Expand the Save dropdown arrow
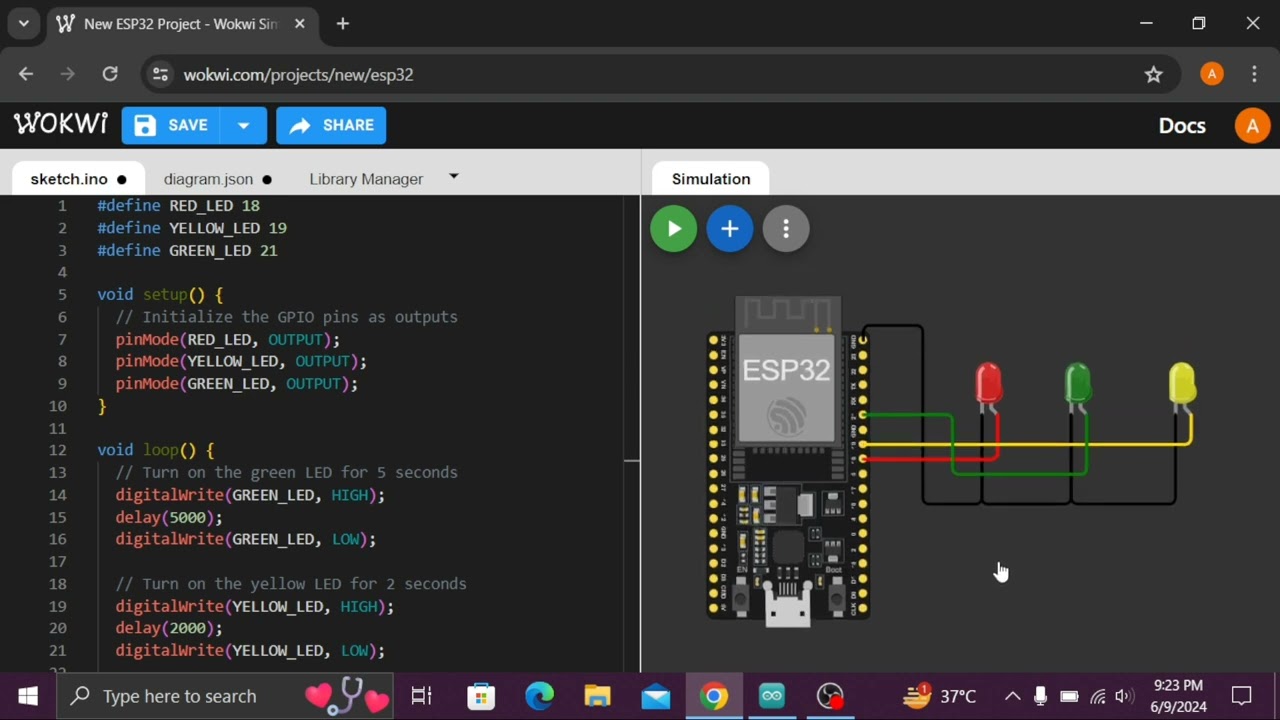 point(243,125)
